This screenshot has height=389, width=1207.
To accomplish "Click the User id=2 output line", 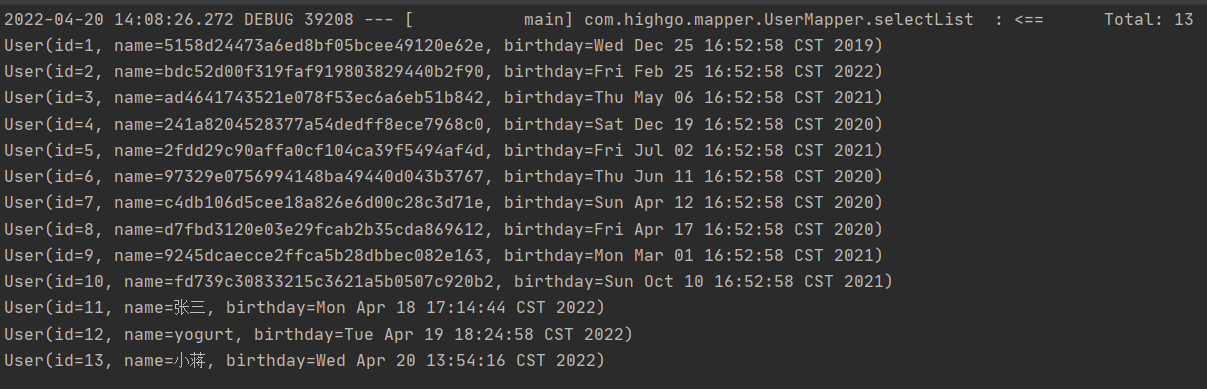I will 443,72.
